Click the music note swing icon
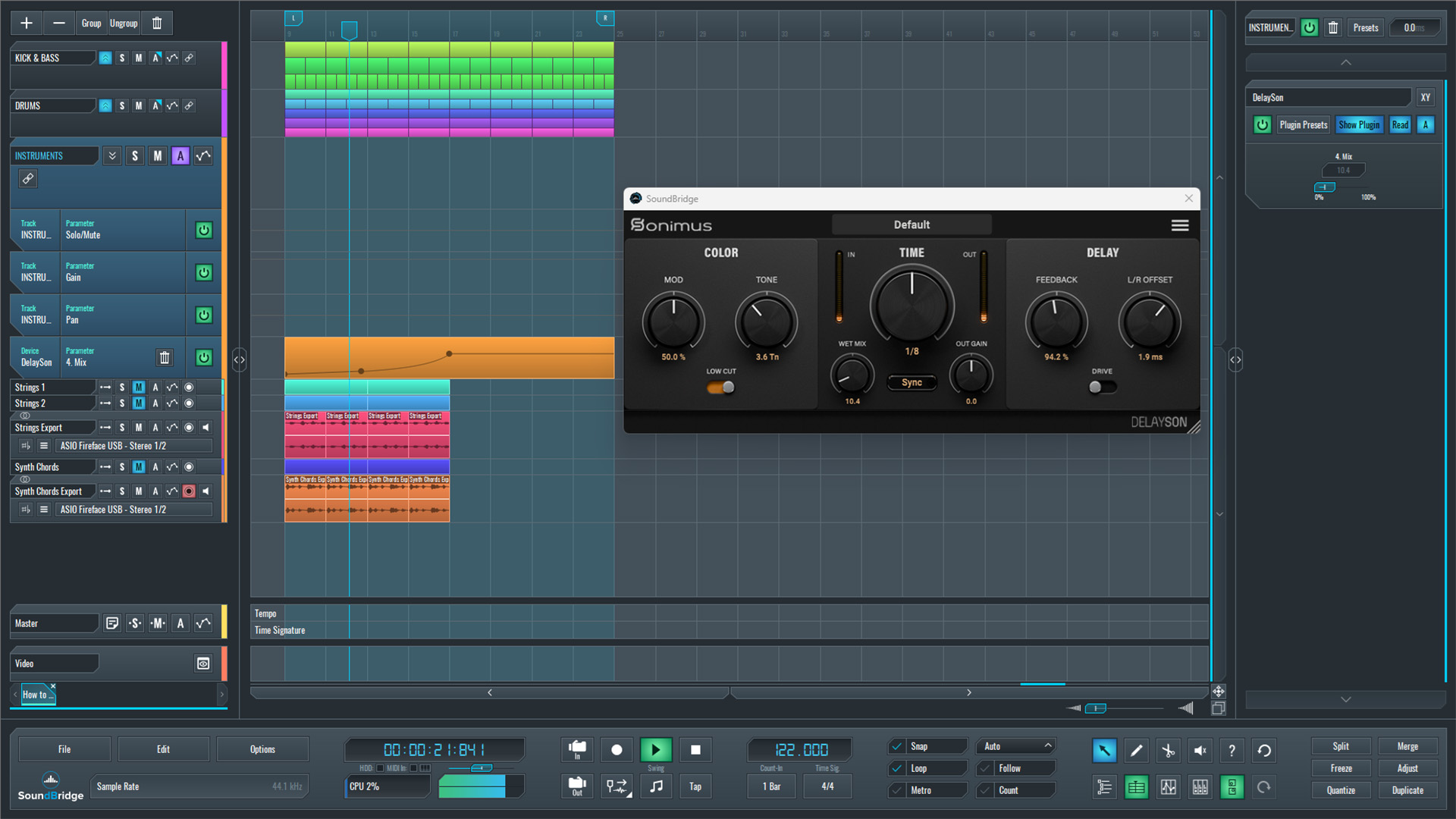The image size is (1456, 819). point(656,786)
